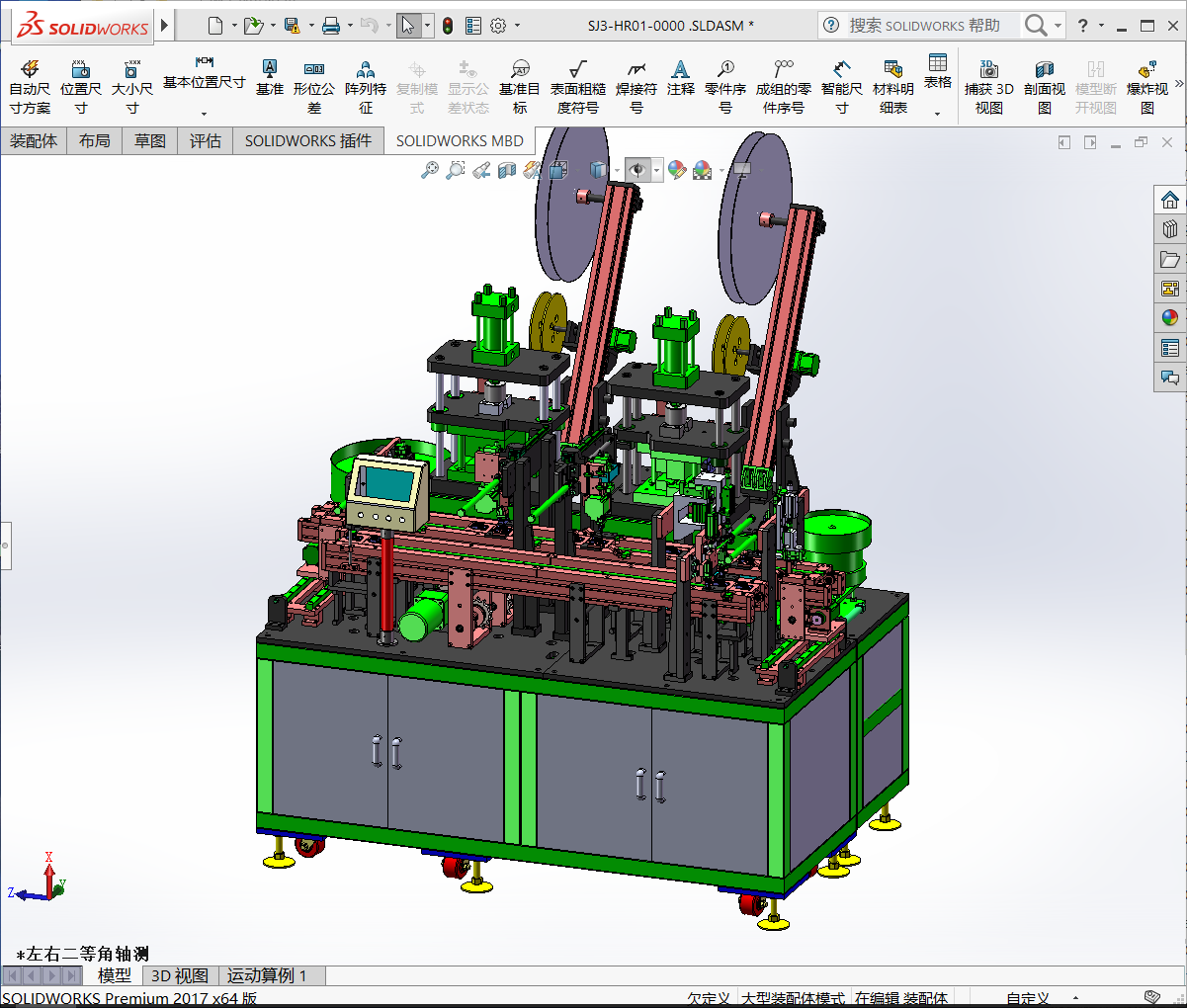The height and width of the screenshot is (1008, 1187).
Task: Select the Datum (基准) tool
Action: click(269, 77)
